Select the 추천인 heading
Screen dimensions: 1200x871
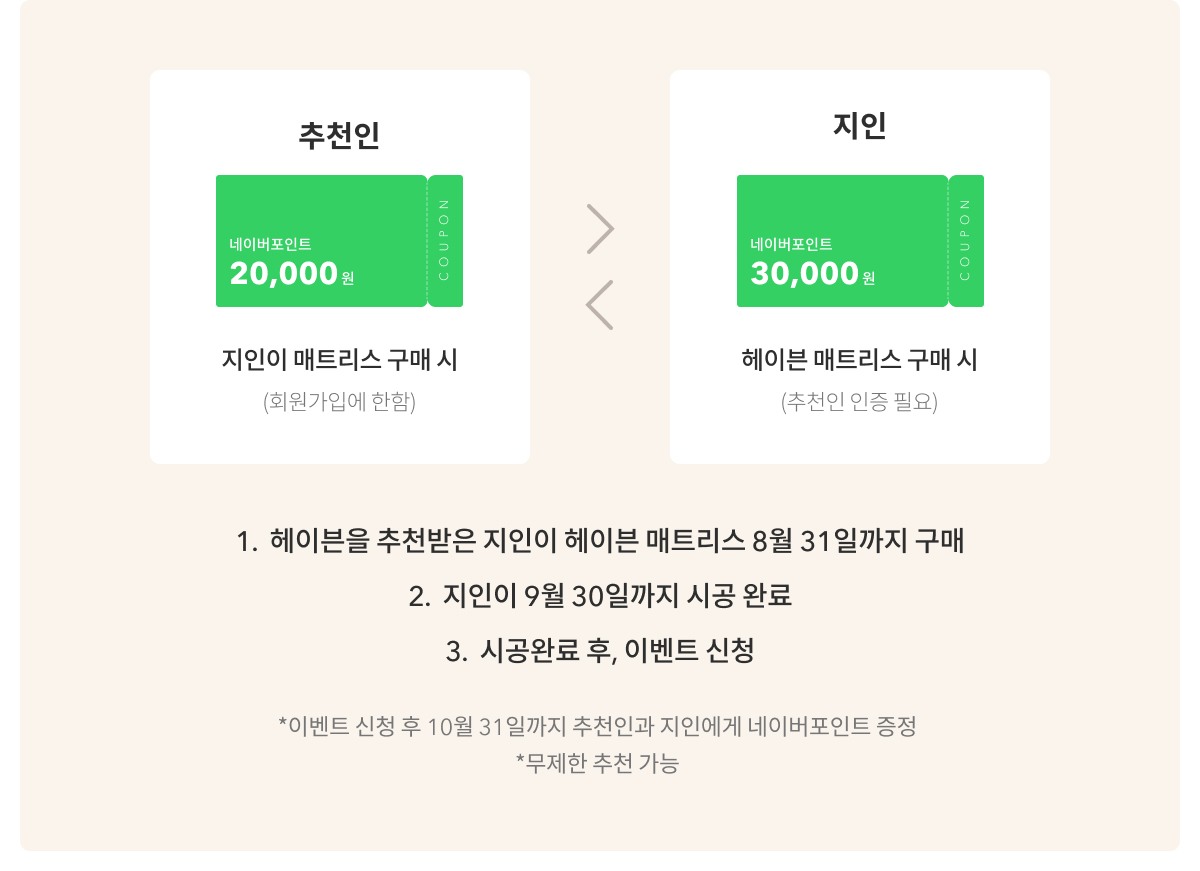[339, 135]
